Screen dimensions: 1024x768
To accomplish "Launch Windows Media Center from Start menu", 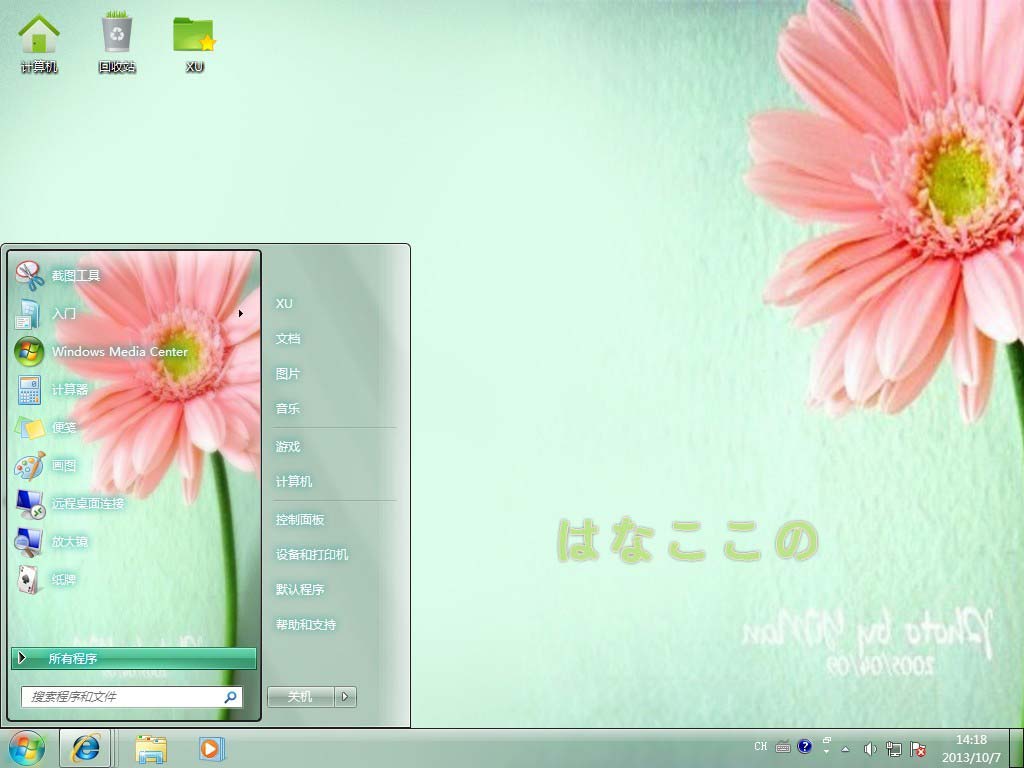I will click(x=30, y=351).
